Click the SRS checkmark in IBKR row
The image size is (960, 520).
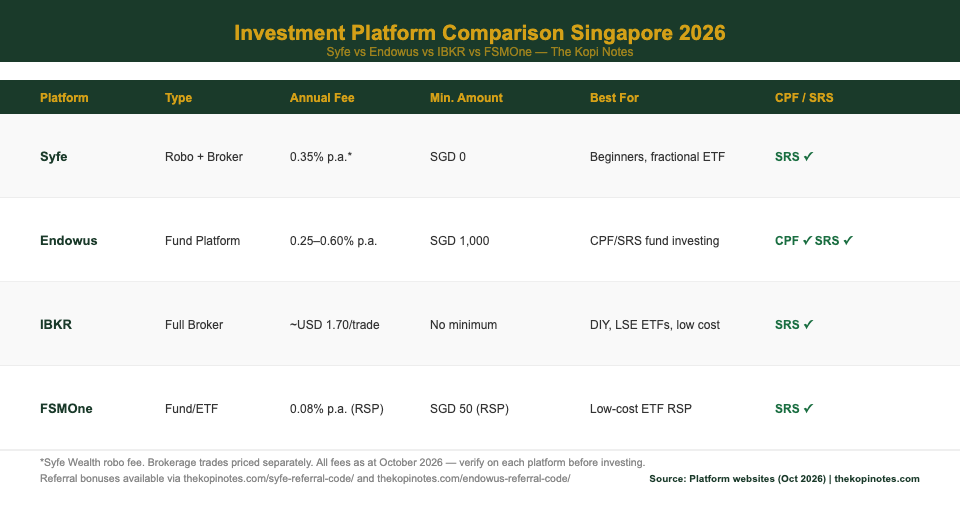[x=794, y=325]
